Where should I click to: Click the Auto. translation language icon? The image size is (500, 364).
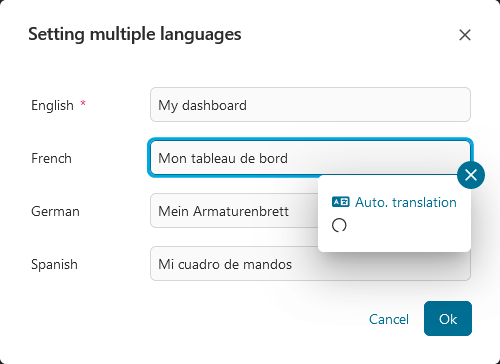click(x=340, y=202)
